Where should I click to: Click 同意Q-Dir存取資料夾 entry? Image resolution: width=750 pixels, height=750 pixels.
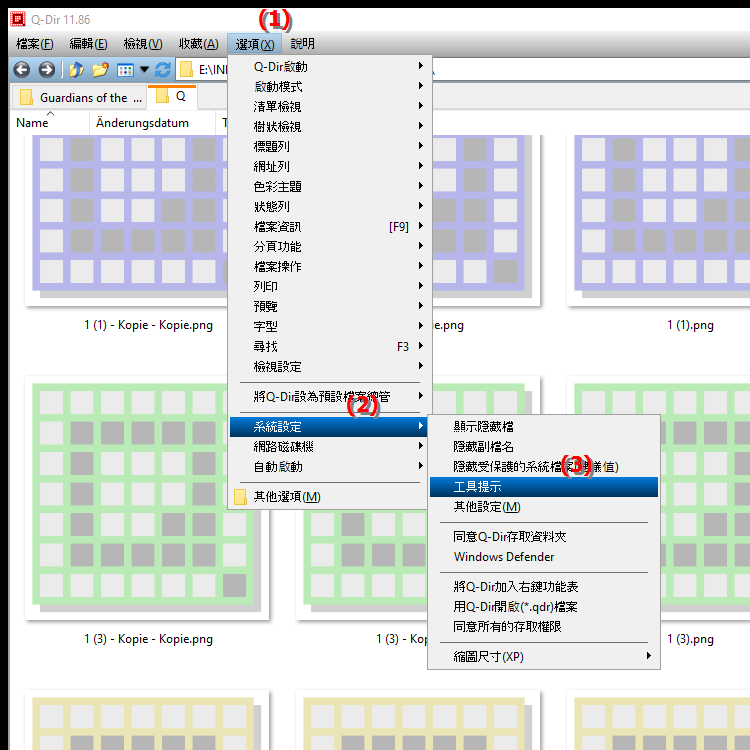click(544, 537)
